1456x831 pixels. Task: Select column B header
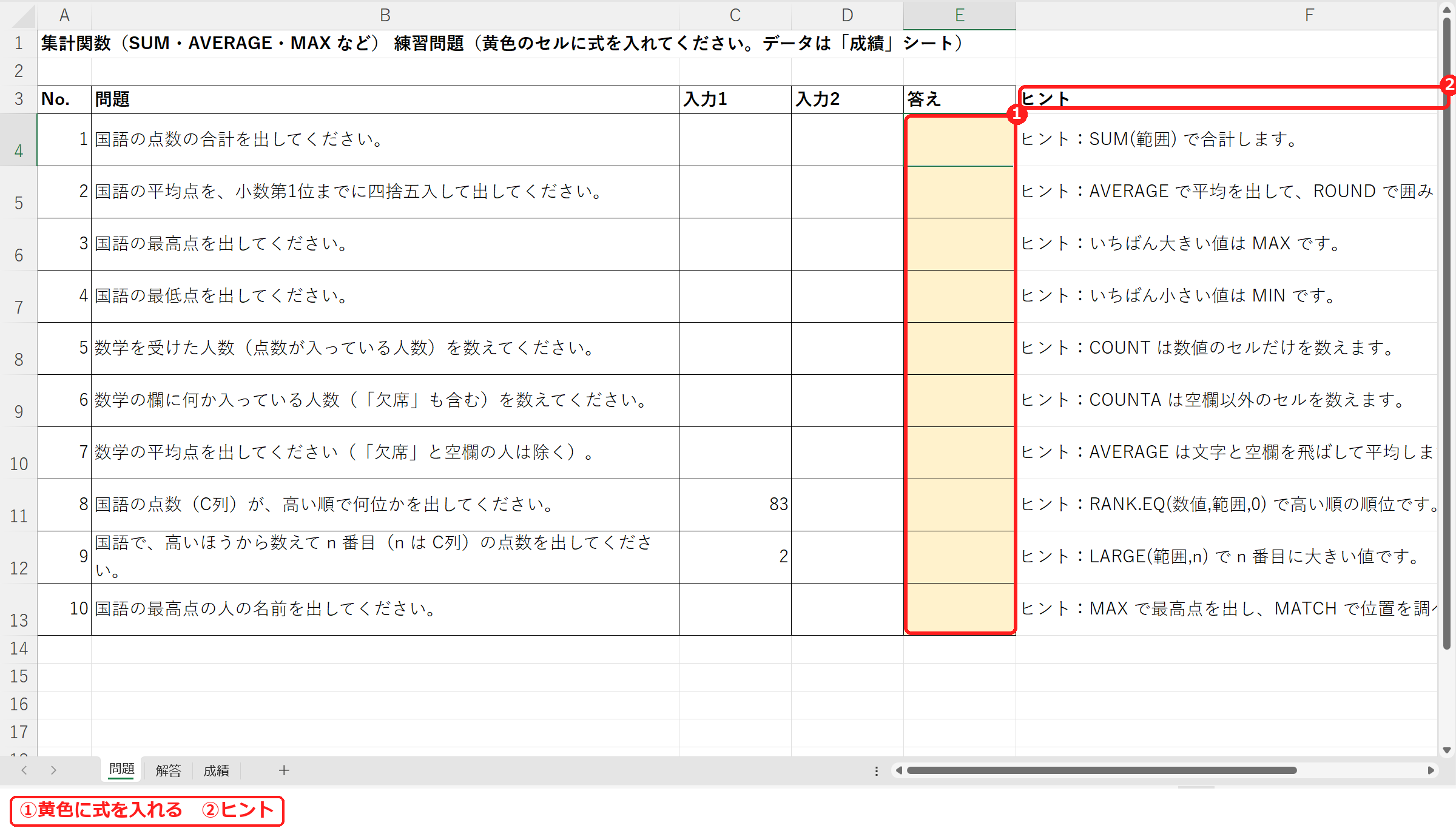click(x=385, y=15)
